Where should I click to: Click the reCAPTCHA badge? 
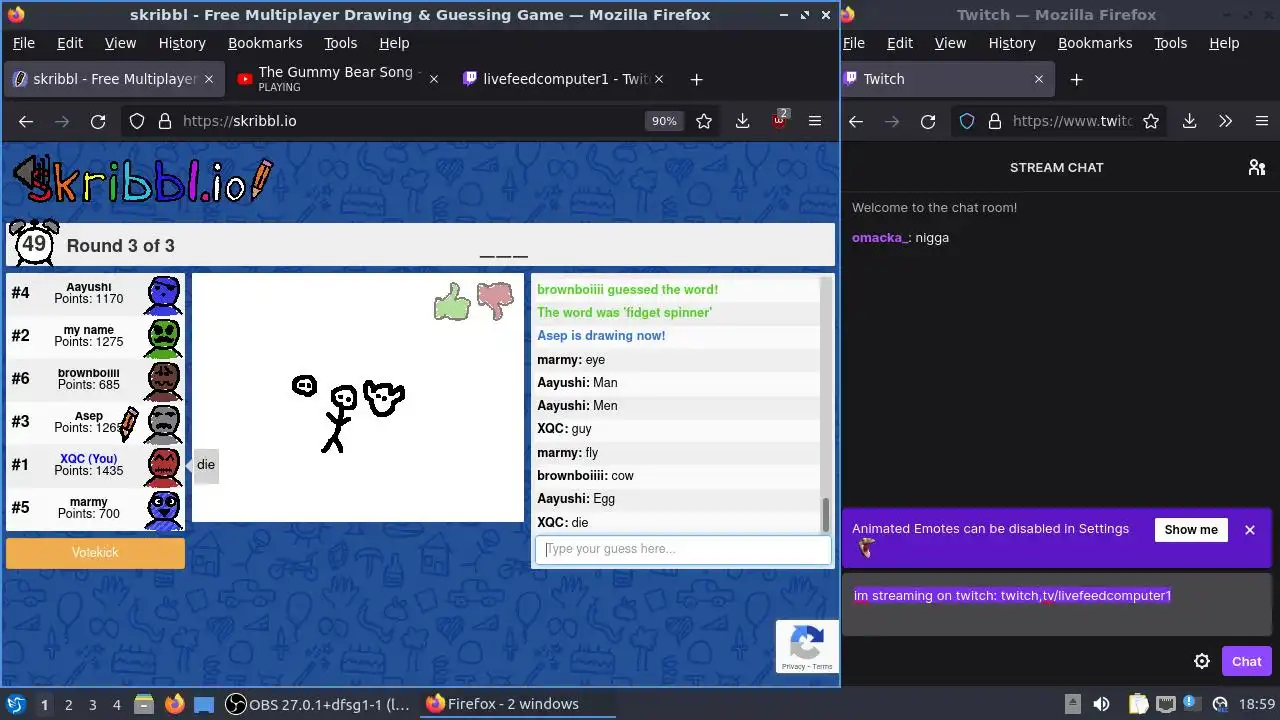(807, 646)
